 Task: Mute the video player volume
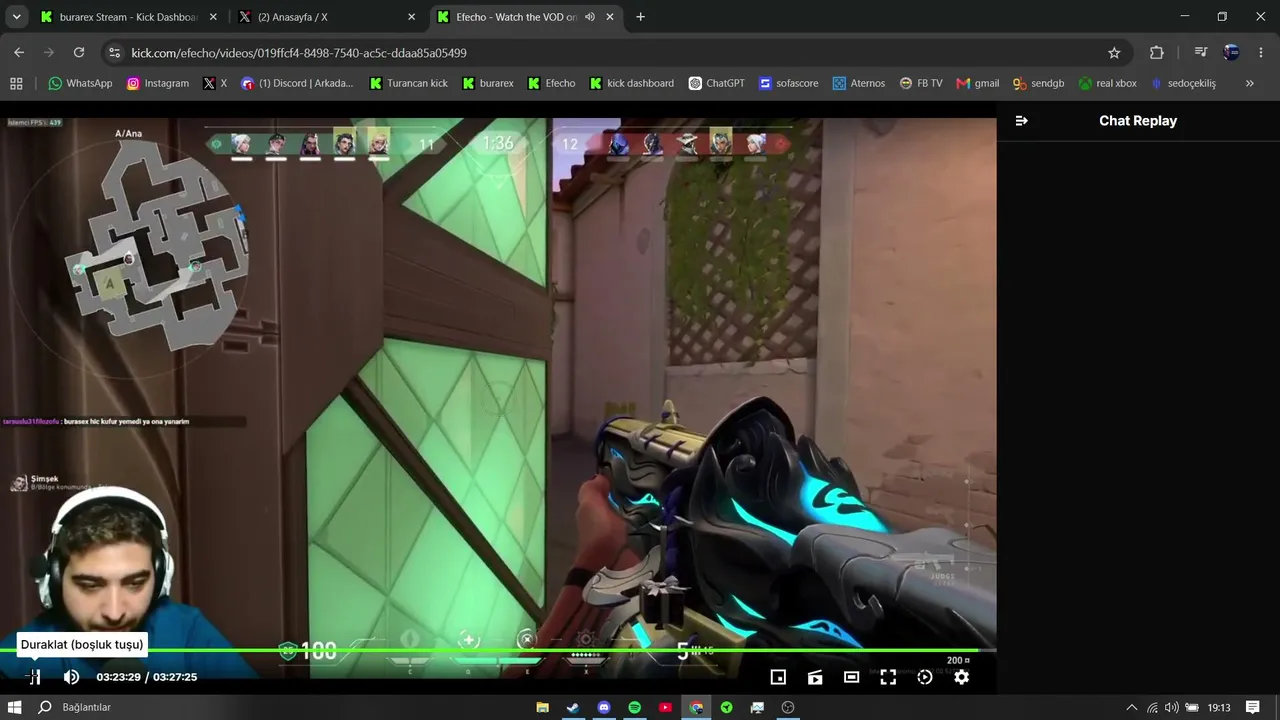pos(71,677)
